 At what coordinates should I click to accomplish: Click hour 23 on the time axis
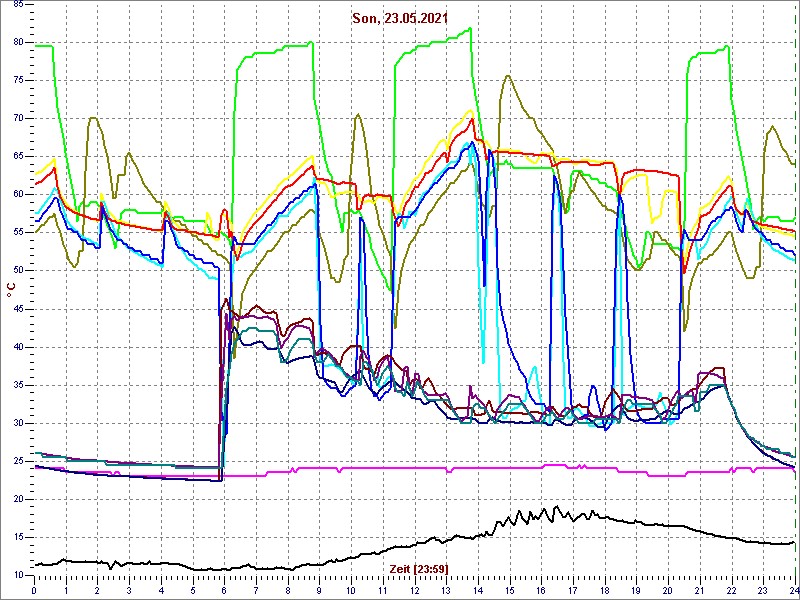(763, 589)
